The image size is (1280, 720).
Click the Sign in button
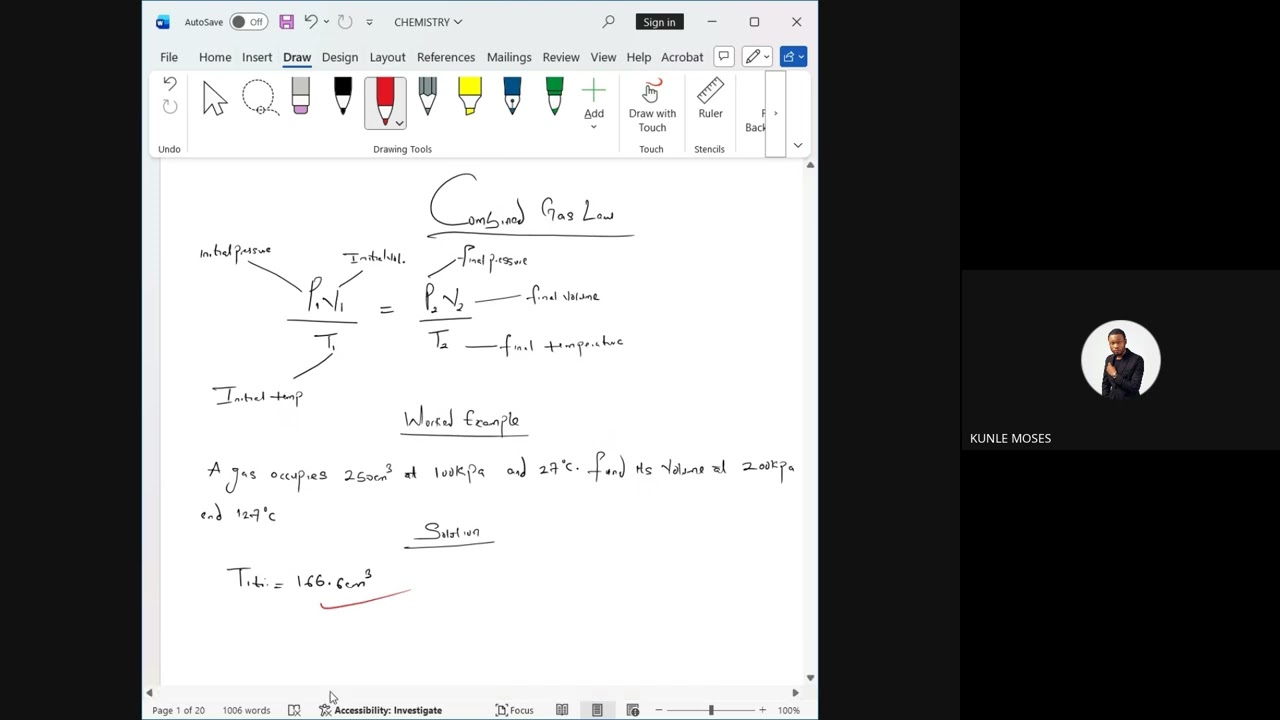[x=659, y=22]
